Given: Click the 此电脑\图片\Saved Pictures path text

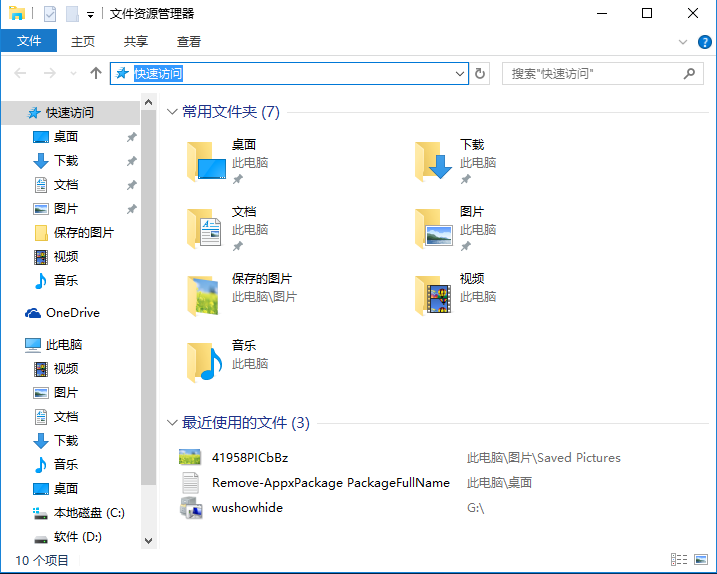Looking at the screenshot, I should pyautogui.click(x=544, y=458).
